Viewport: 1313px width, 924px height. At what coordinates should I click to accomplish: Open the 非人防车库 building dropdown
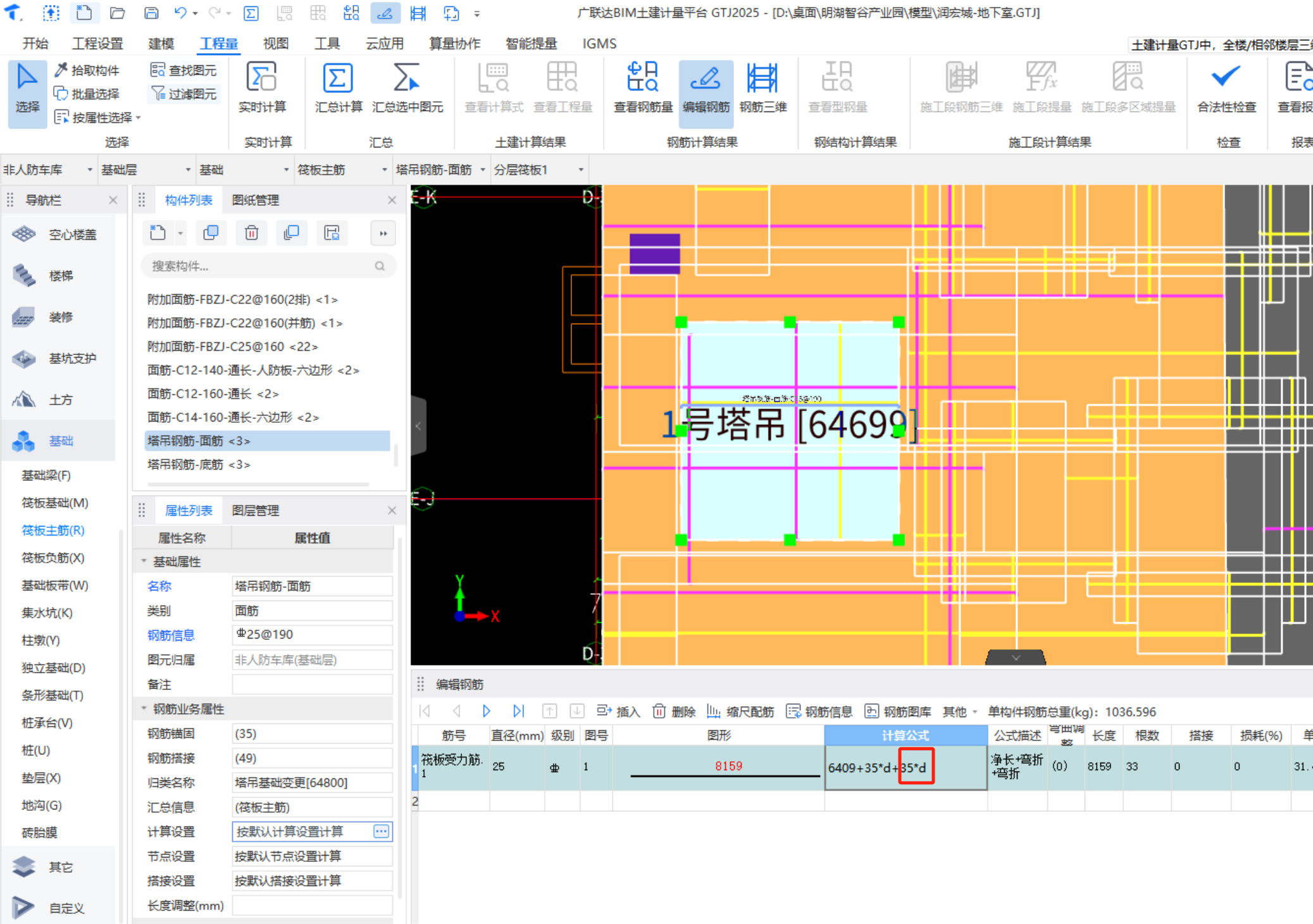[49, 170]
